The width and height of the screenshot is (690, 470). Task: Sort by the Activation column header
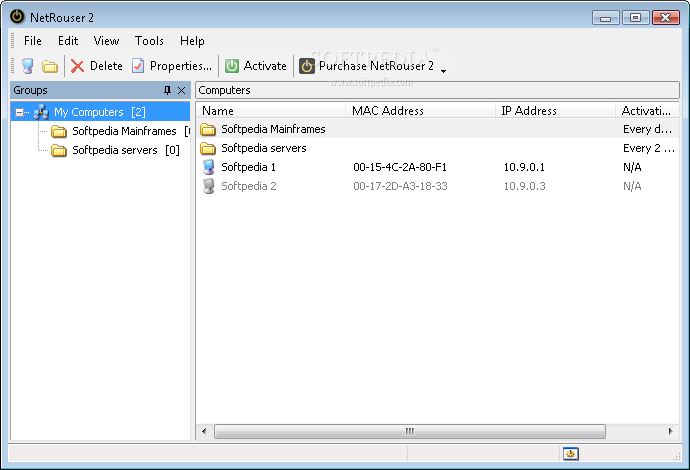[647, 110]
